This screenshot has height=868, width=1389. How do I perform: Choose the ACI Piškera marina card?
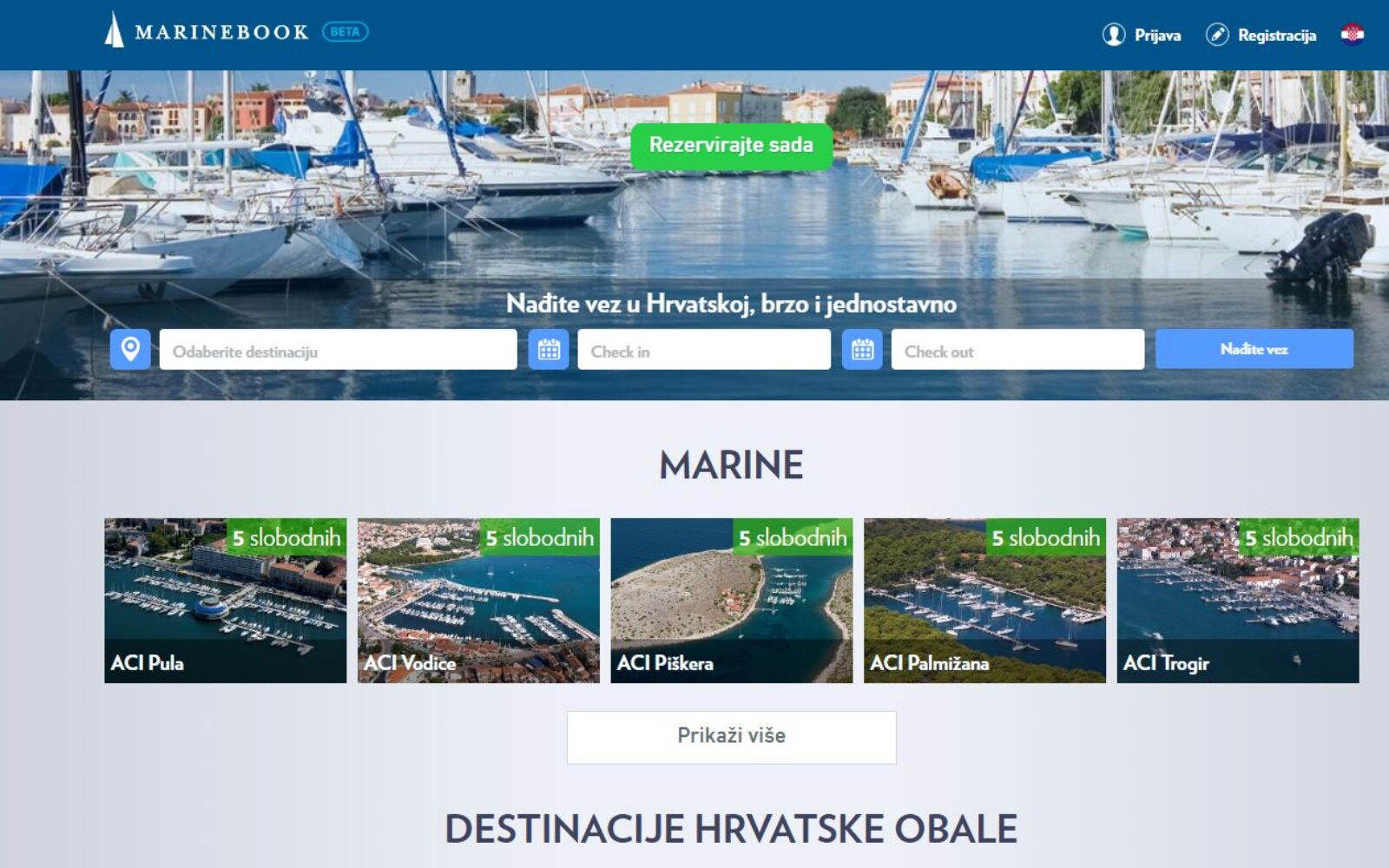[731, 601]
